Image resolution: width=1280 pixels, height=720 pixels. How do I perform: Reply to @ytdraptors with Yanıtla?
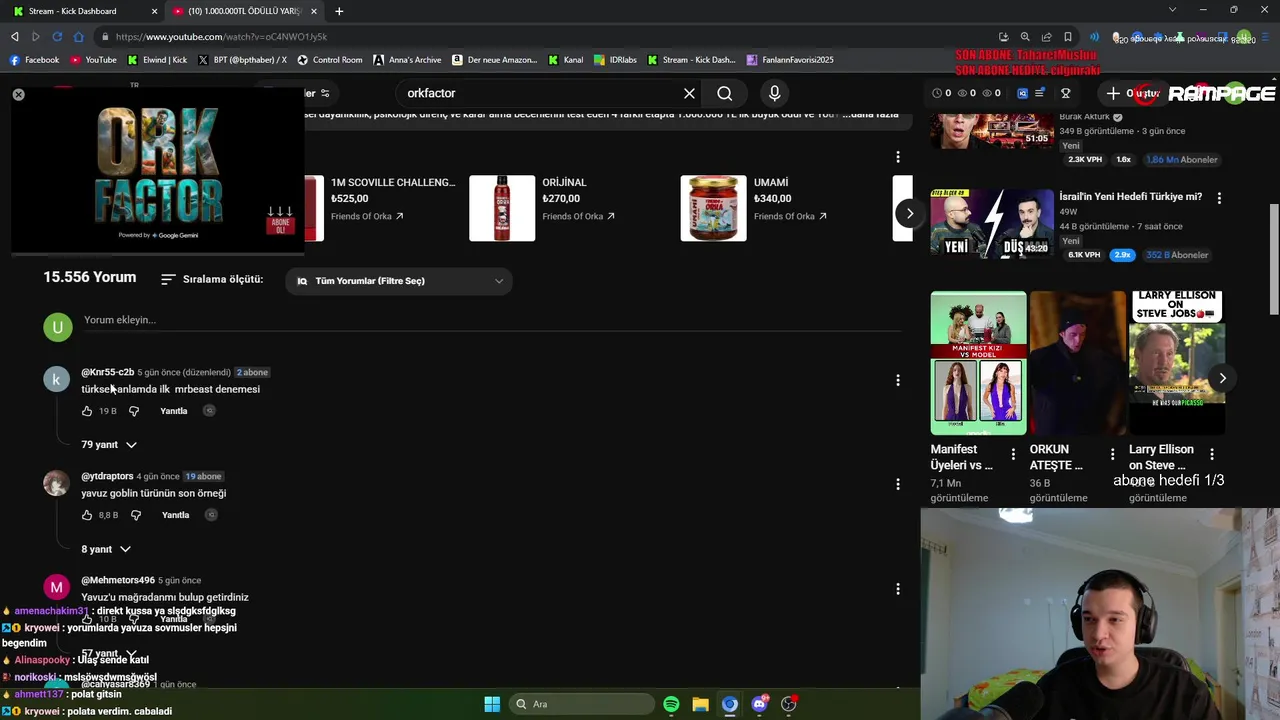(x=175, y=515)
